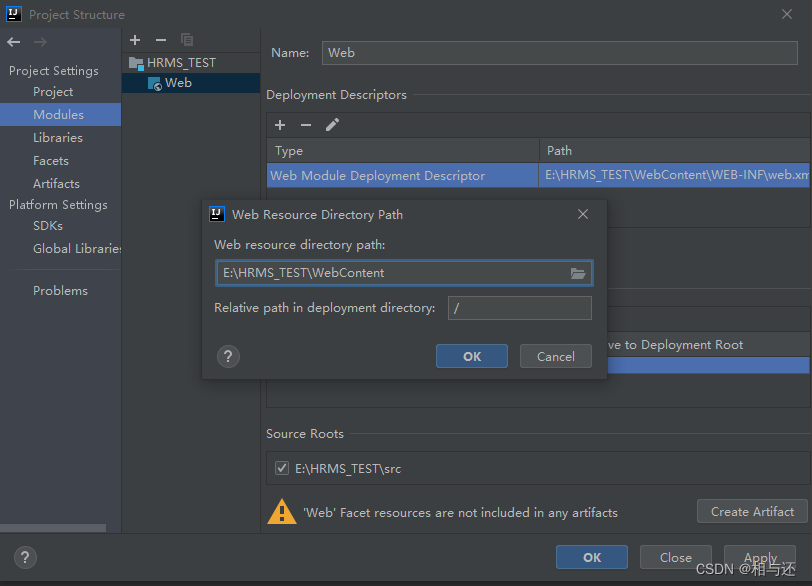Open the Project settings page

tap(53, 92)
